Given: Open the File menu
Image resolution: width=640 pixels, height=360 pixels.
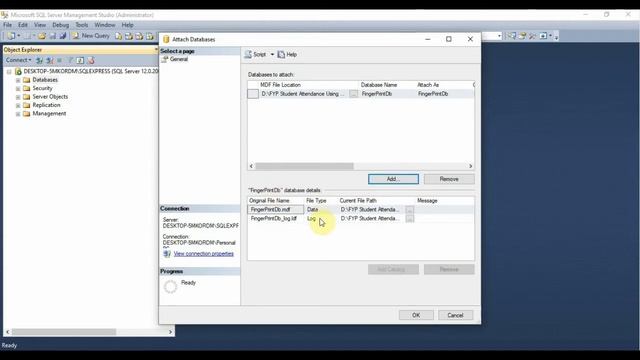Looking at the screenshot, I should pos(7,25).
